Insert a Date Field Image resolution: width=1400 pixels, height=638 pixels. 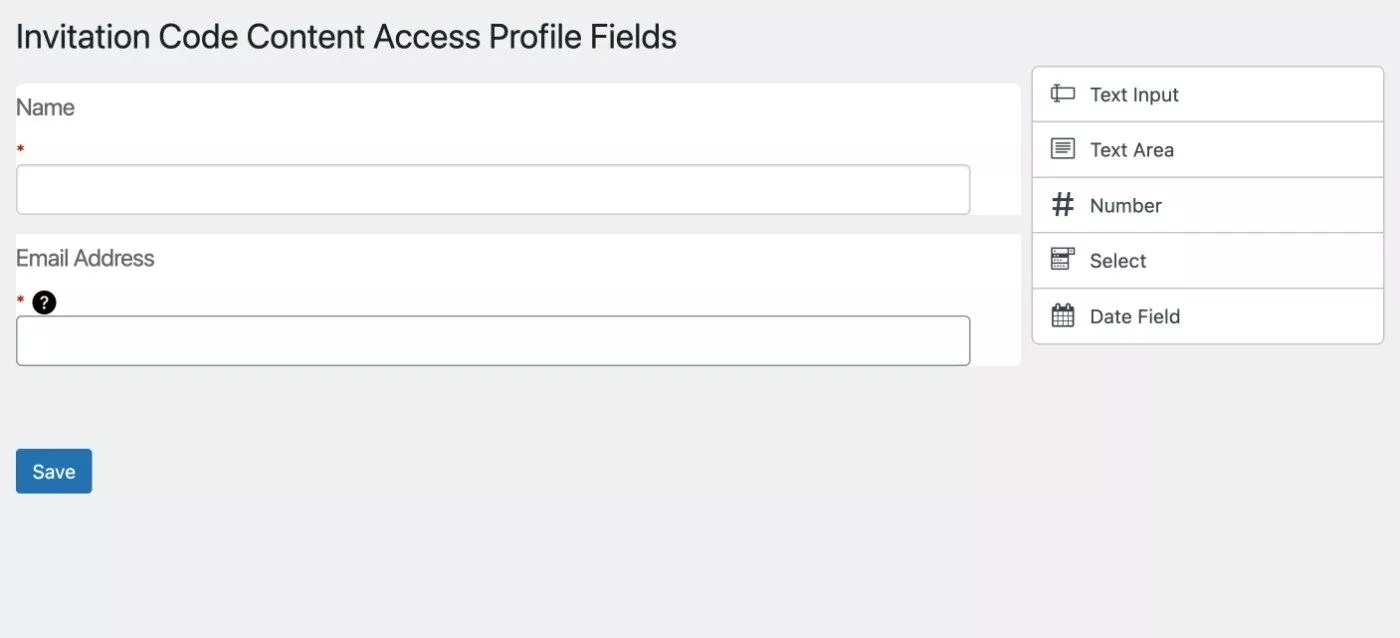(x=1207, y=316)
